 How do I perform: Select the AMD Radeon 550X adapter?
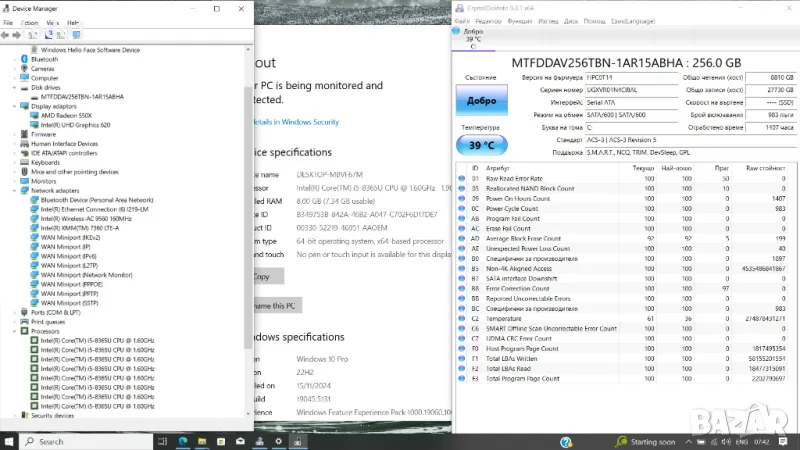click(64, 115)
